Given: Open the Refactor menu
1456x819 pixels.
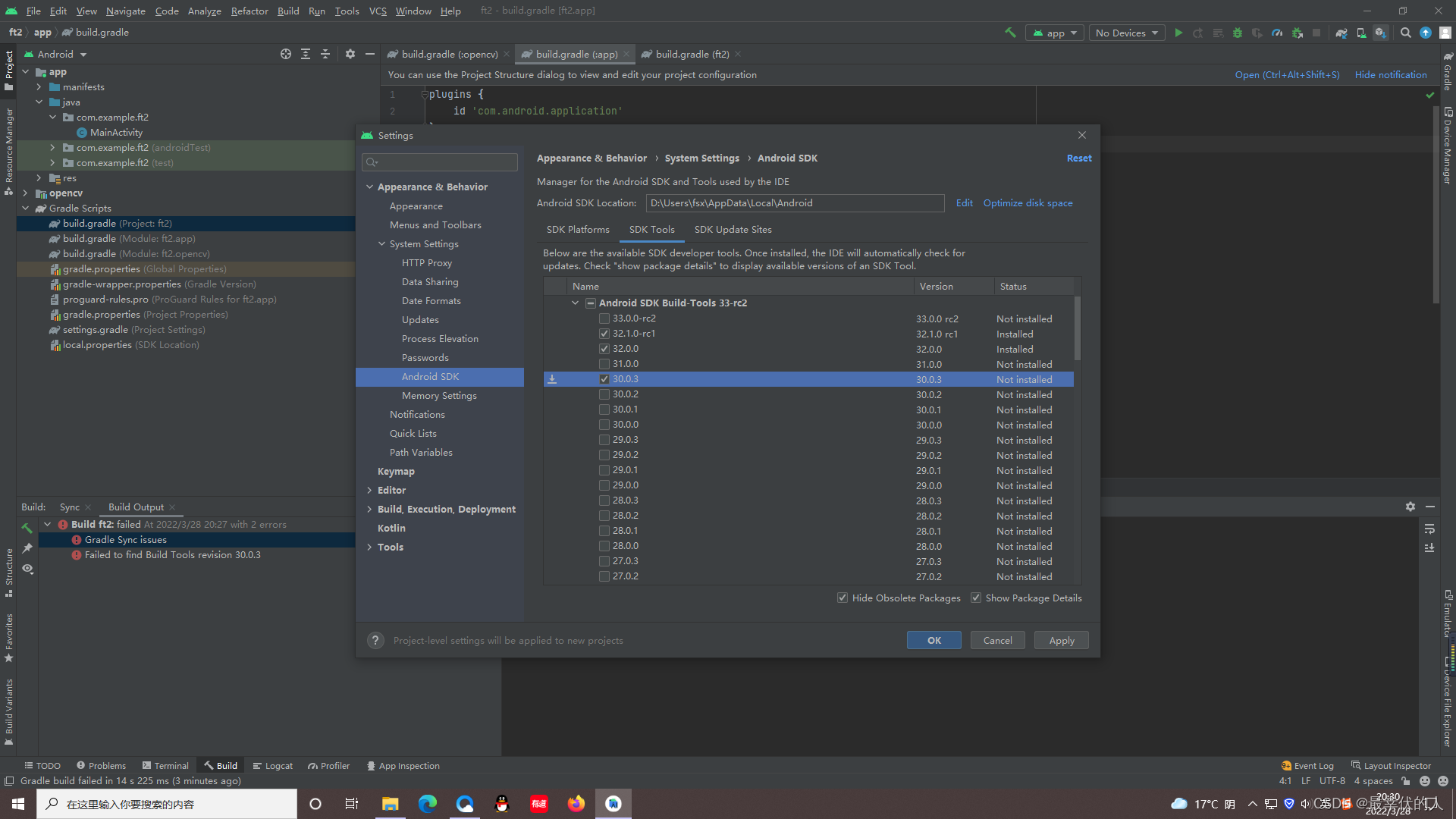Looking at the screenshot, I should tap(249, 11).
